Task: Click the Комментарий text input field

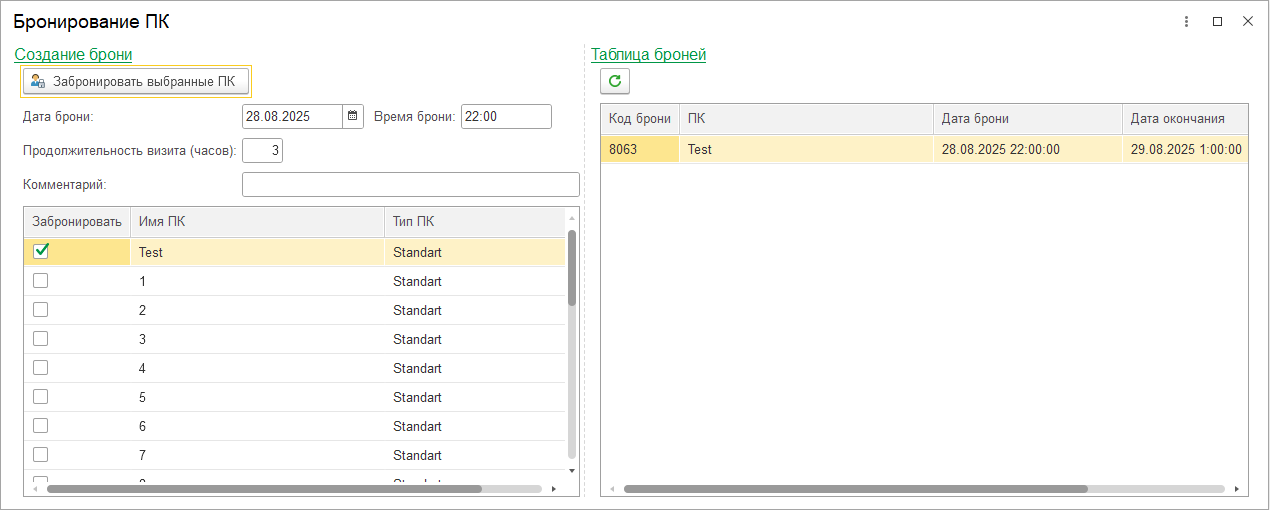Action: pos(411,184)
